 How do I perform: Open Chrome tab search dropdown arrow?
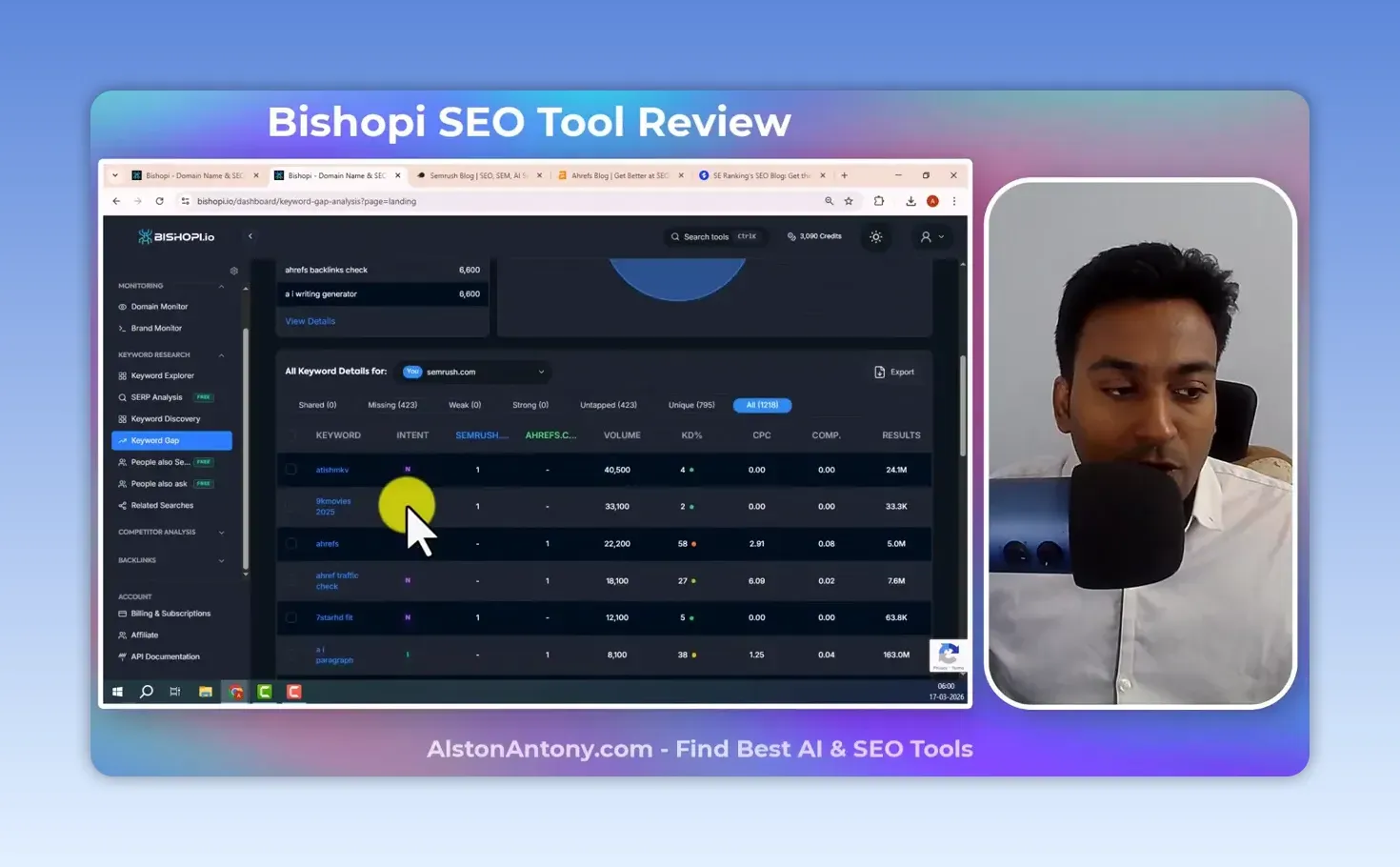[115, 175]
